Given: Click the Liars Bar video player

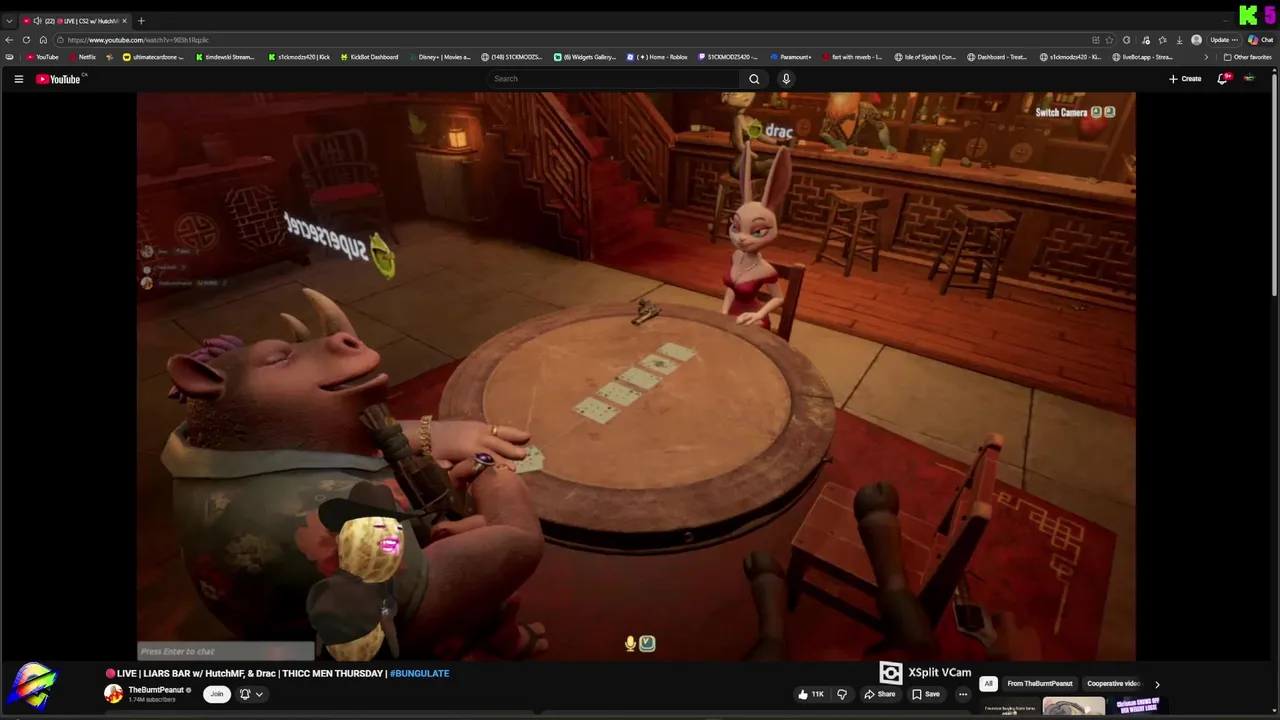Looking at the screenshot, I should [636, 377].
